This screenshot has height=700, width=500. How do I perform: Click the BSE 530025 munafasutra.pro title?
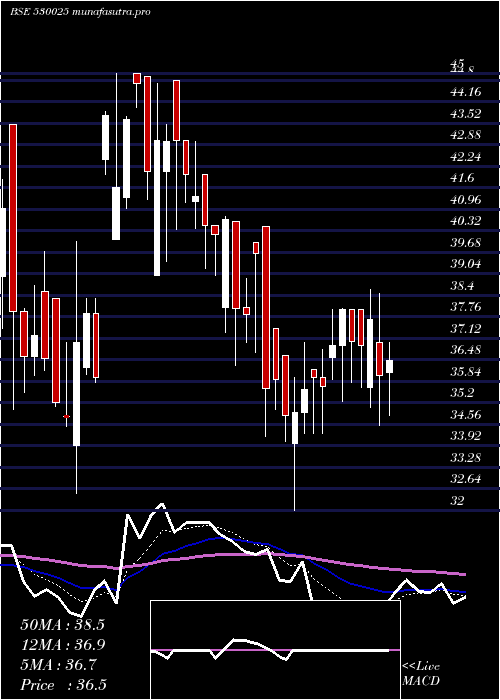pyautogui.click(x=80, y=12)
